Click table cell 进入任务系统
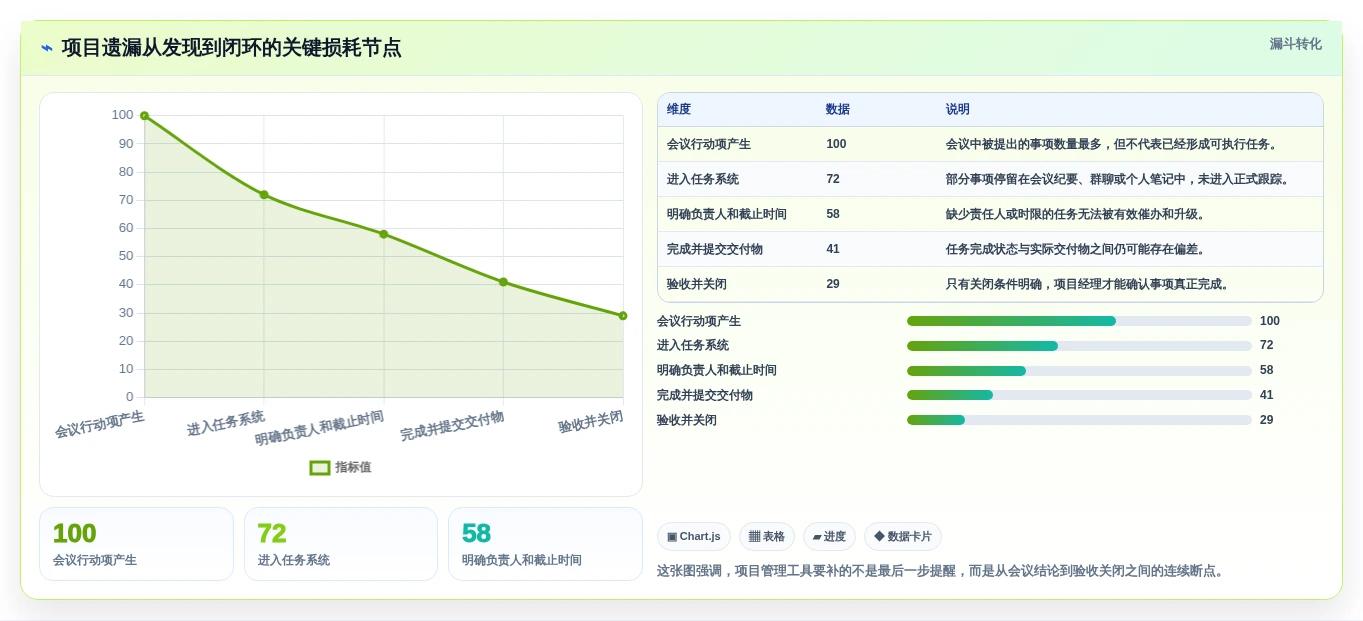Image resolution: width=1363 pixels, height=621 pixels. tap(703, 179)
